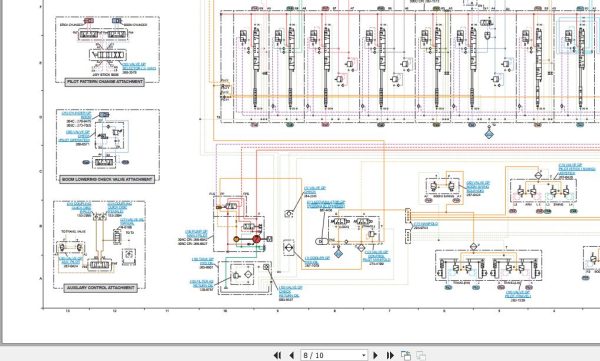Click the overlapping-pages view icon beside last-page arrow
The height and width of the screenshot is (361, 600).
pyautogui.click(x=406, y=355)
